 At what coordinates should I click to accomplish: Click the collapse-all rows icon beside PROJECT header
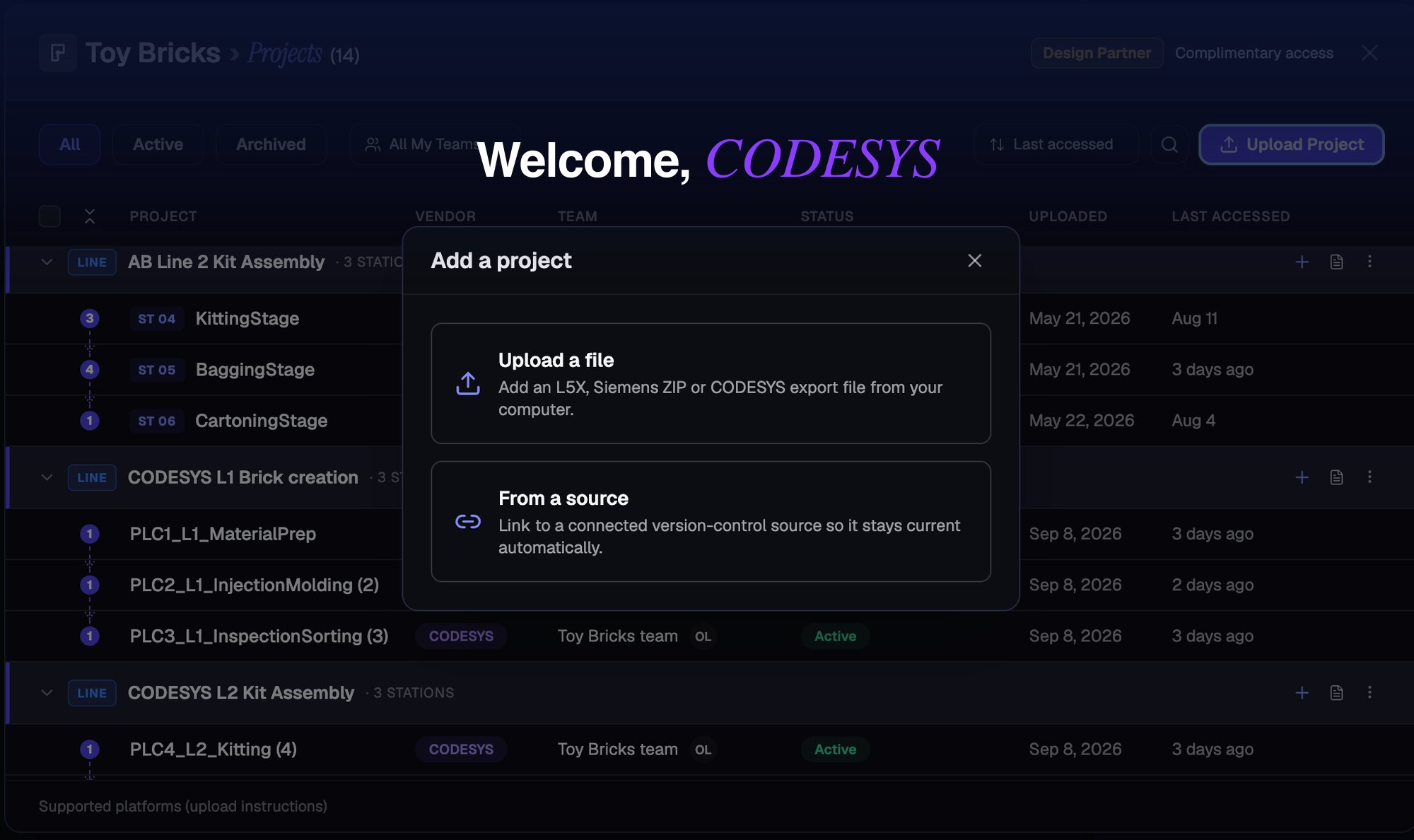[90, 216]
